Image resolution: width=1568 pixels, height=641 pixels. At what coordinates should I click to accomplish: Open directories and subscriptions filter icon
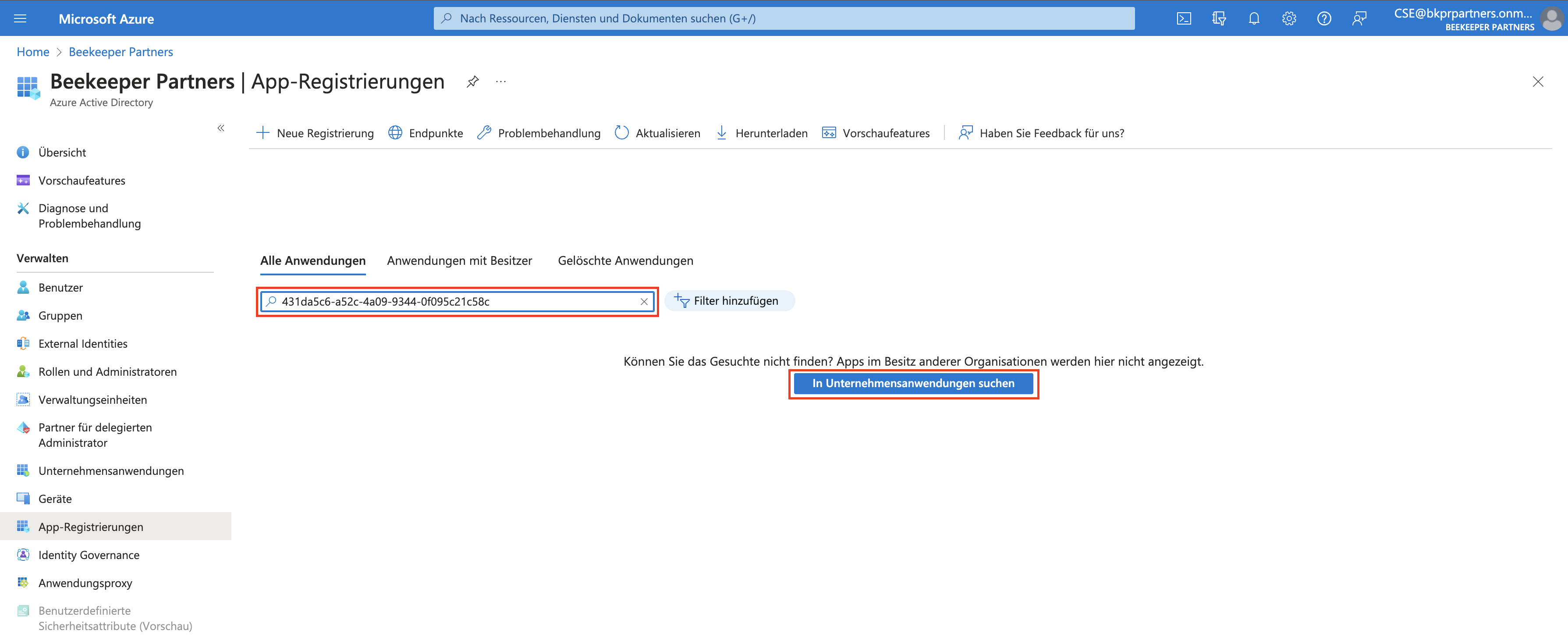[x=1219, y=18]
